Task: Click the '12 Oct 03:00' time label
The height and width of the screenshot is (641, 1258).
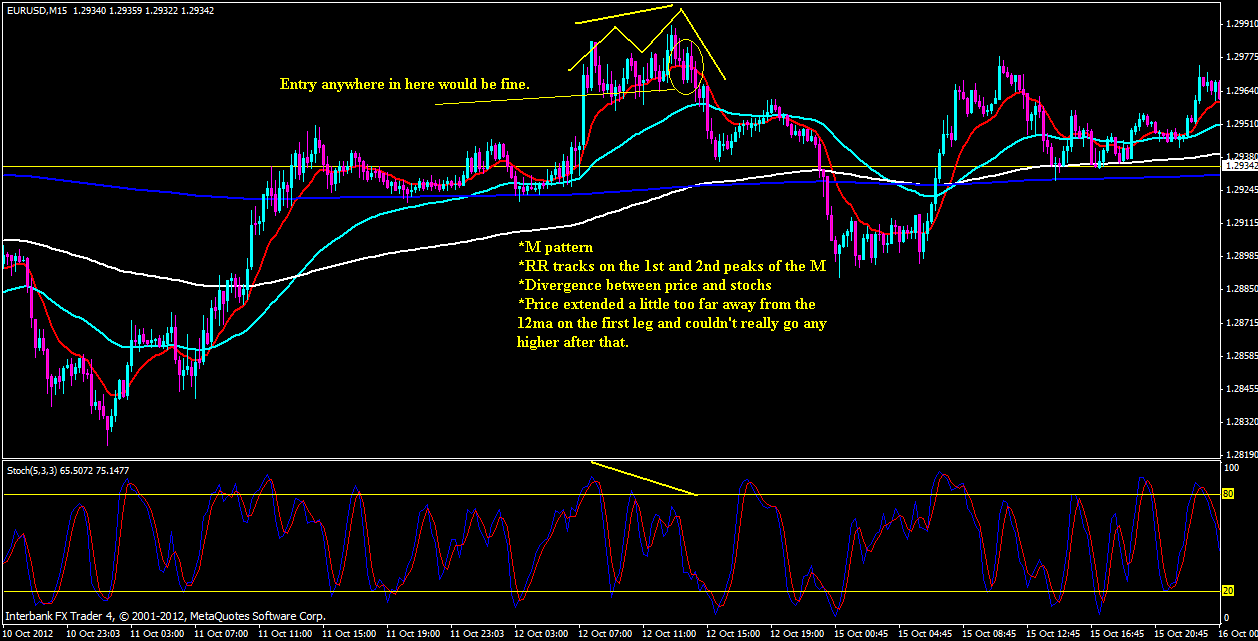Action: pos(541,633)
